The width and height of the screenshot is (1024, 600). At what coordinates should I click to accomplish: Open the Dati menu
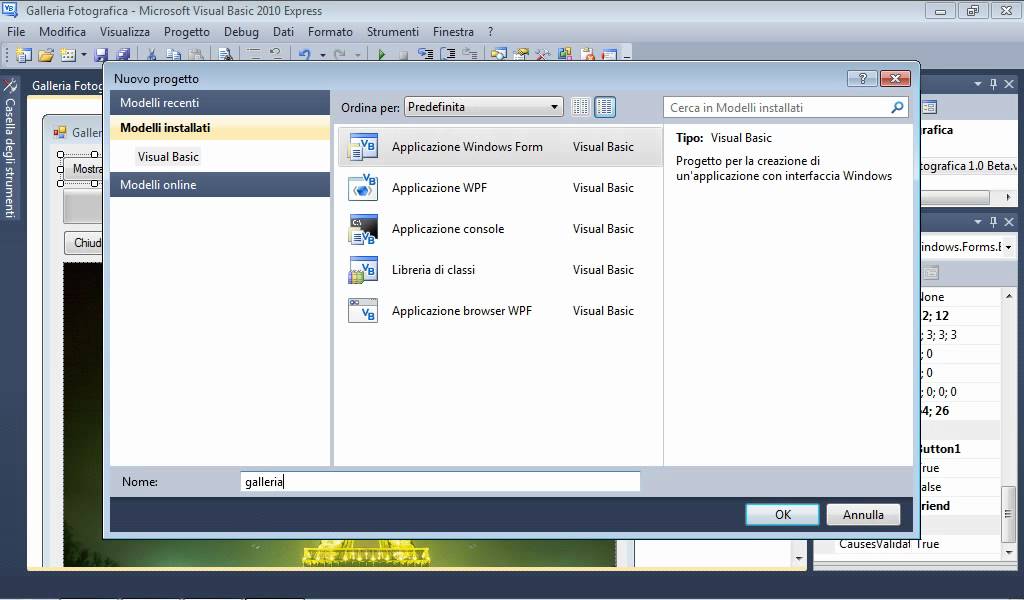(283, 31)
